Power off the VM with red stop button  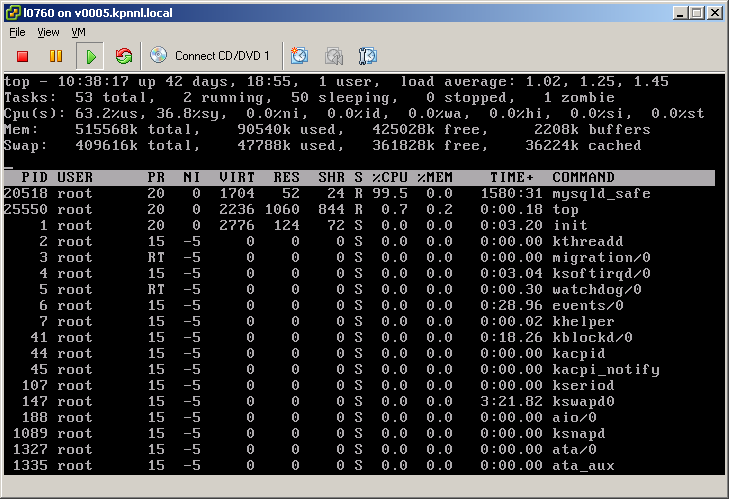pyautogui.click(x=22, y=56)
